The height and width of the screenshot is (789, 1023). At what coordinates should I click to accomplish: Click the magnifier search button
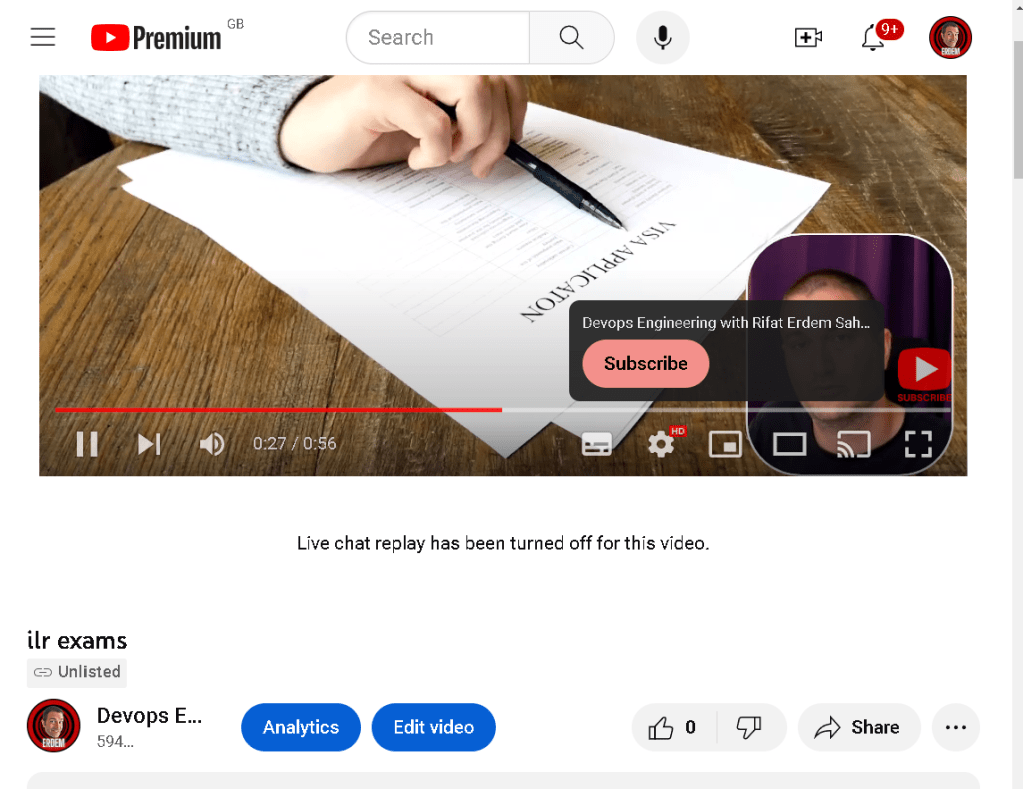(x=572, y=38)
